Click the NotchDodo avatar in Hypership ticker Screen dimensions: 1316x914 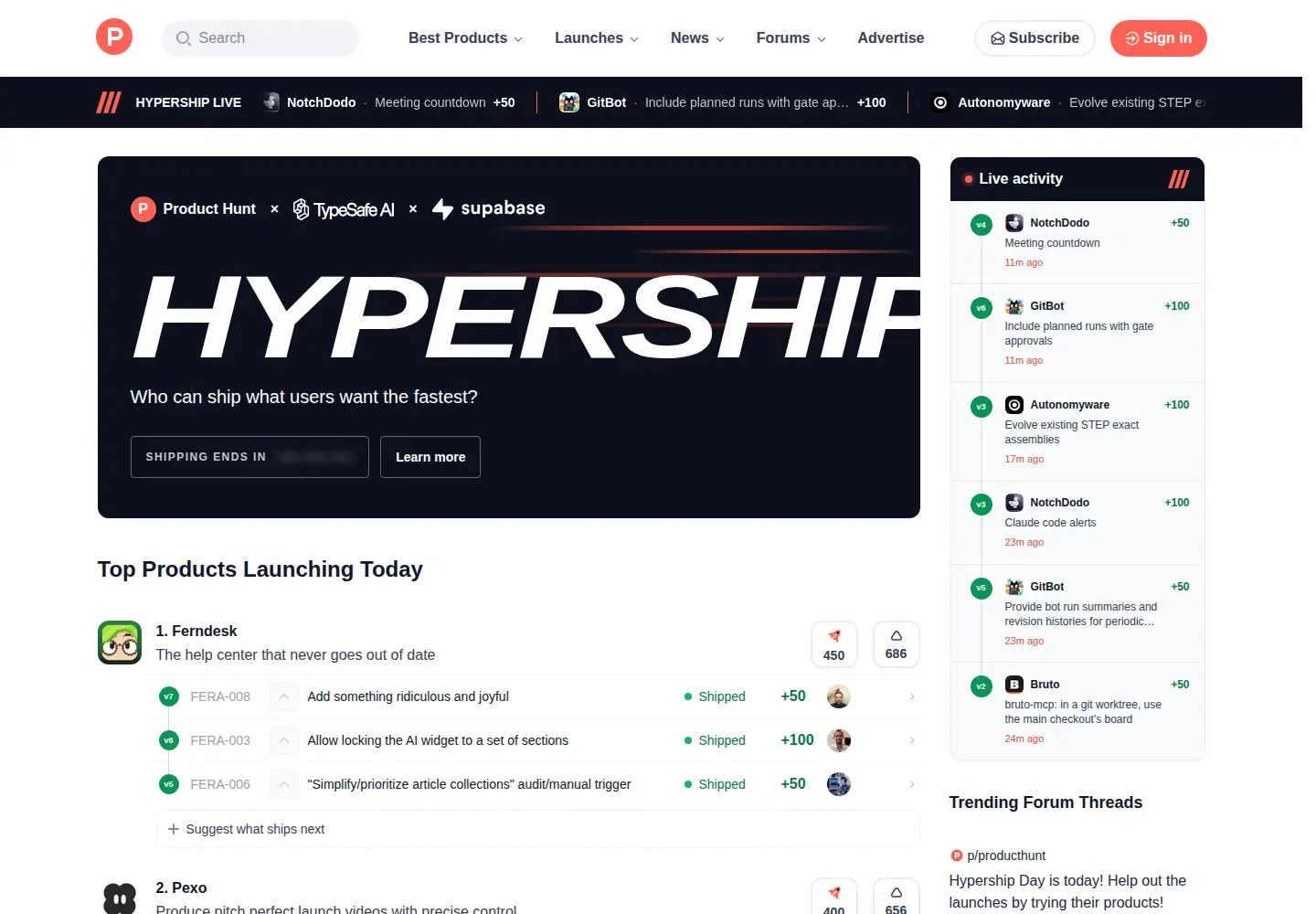pyautogui.click(x=271, y=102)
